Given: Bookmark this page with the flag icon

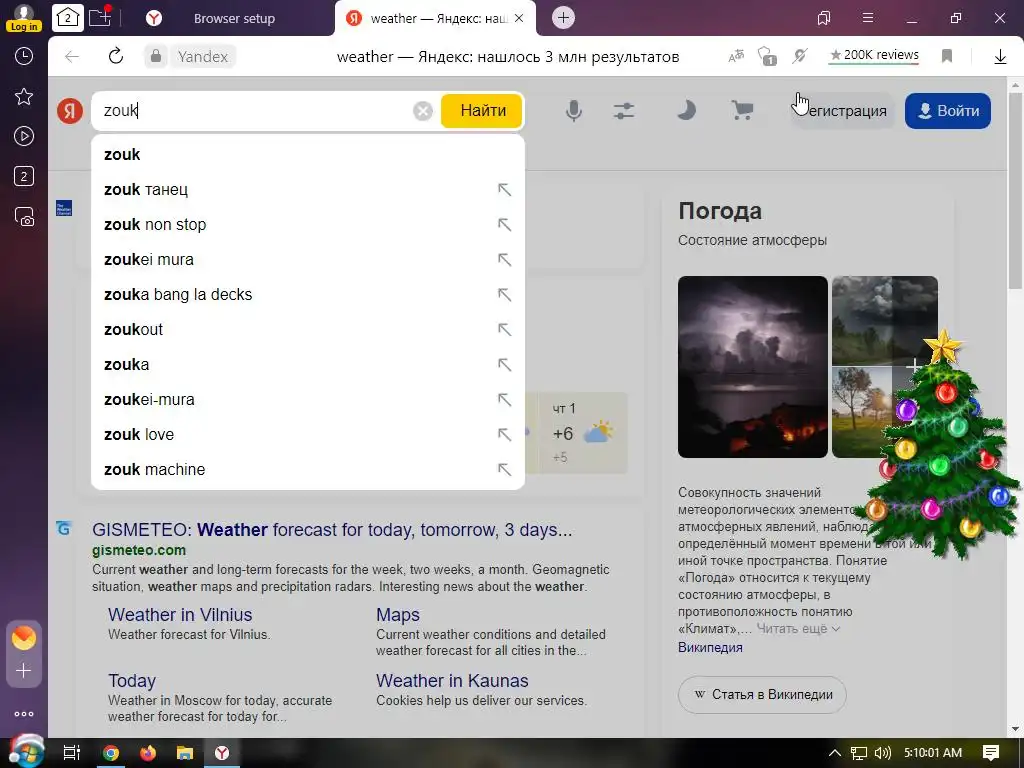Looking at the screenshot, I should pyautogui.click(x=947, y=56).
